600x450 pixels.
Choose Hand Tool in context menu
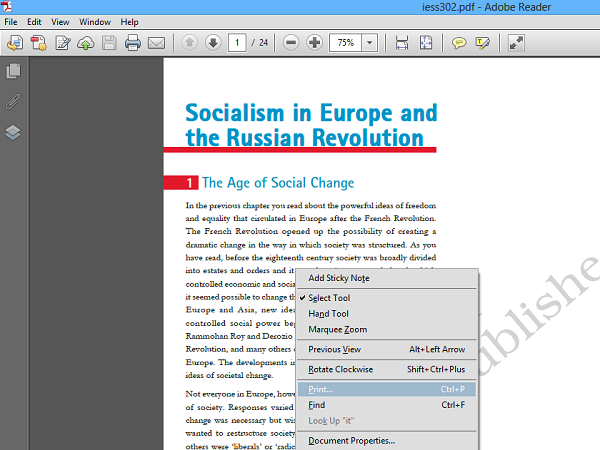(328, 314)
